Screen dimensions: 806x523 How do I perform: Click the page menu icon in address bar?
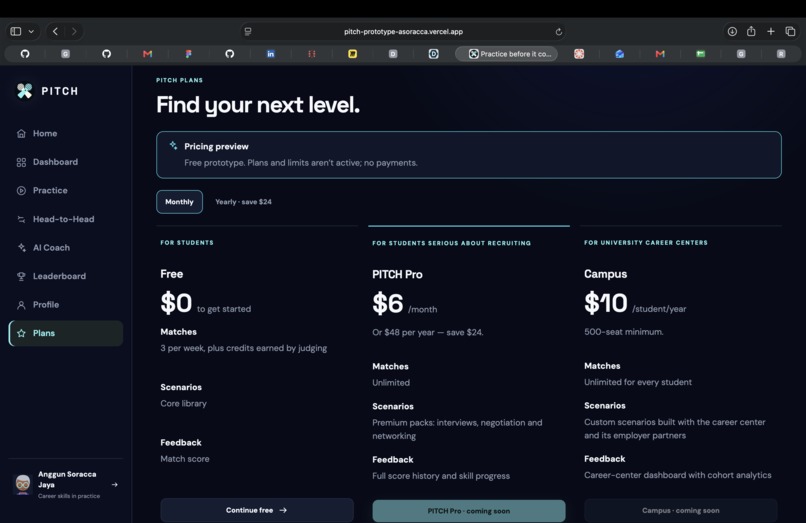(248, 31)
